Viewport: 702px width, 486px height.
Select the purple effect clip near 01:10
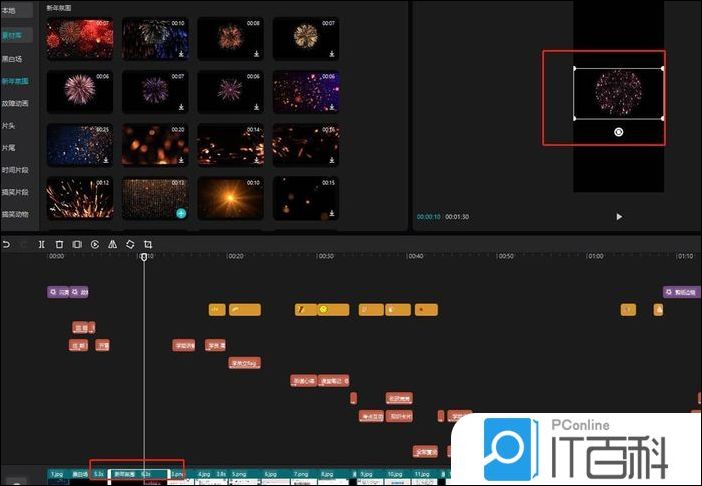point(681,292)
